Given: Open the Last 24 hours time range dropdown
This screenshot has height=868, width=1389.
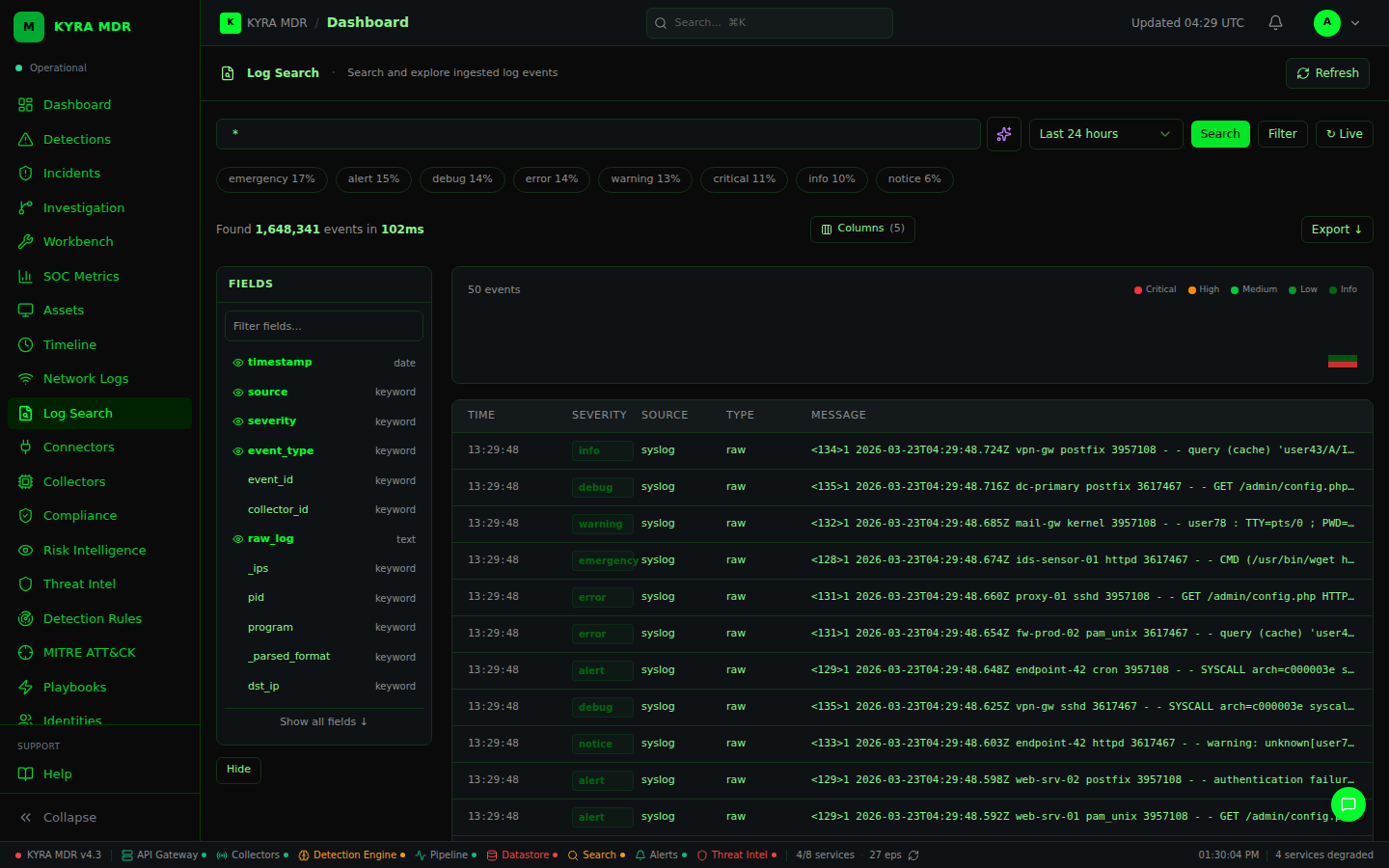Looking at the screenshot, I should click(x=1105, y=134).
